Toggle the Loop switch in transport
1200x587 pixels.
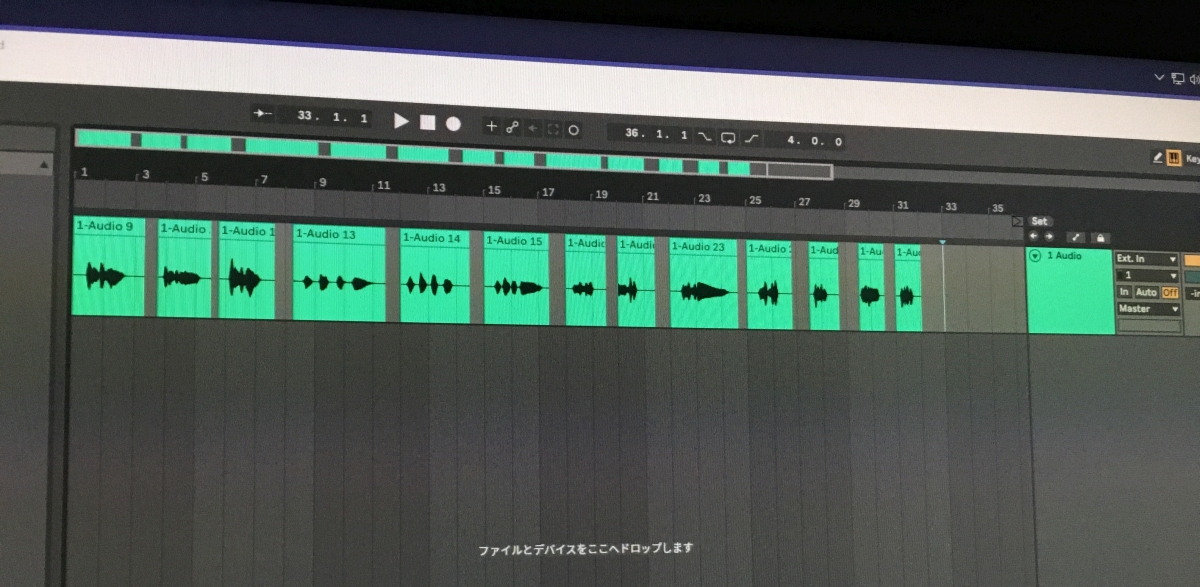pyautogui.click(x=728, y=137)
